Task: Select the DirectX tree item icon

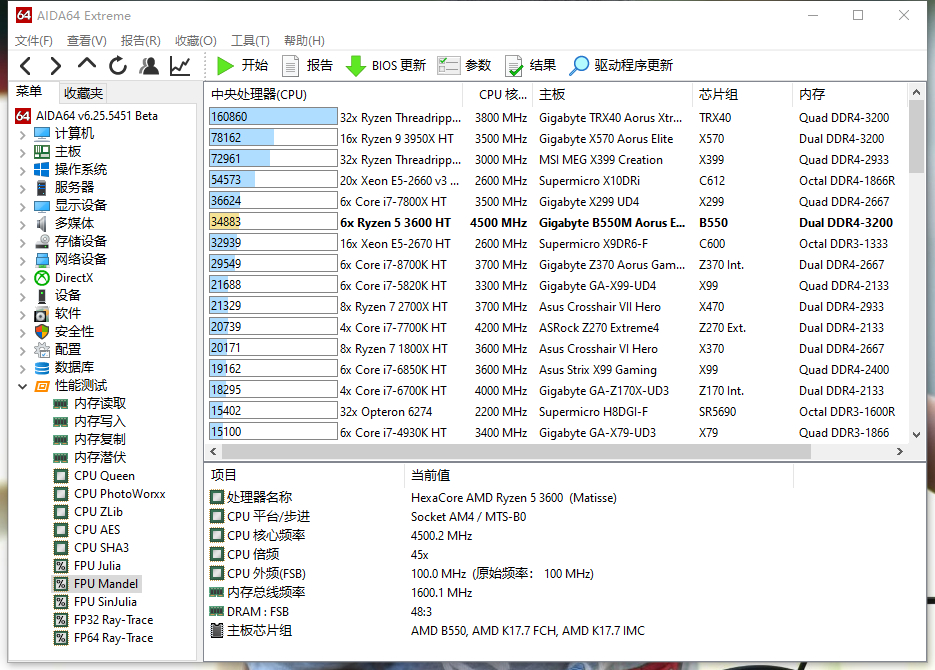Action: tap(42, 278)
